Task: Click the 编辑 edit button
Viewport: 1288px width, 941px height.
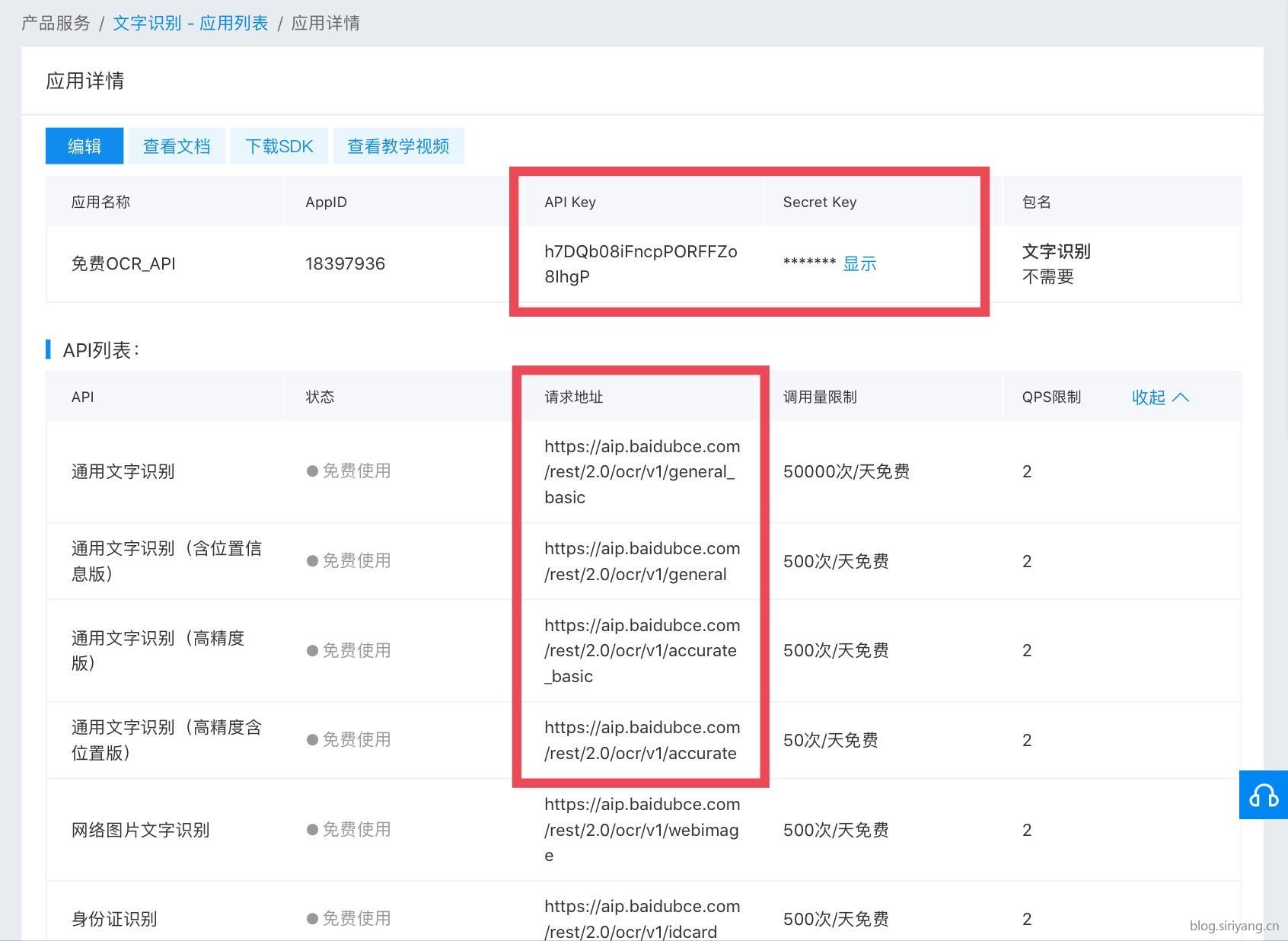Action: pos(84,146)
